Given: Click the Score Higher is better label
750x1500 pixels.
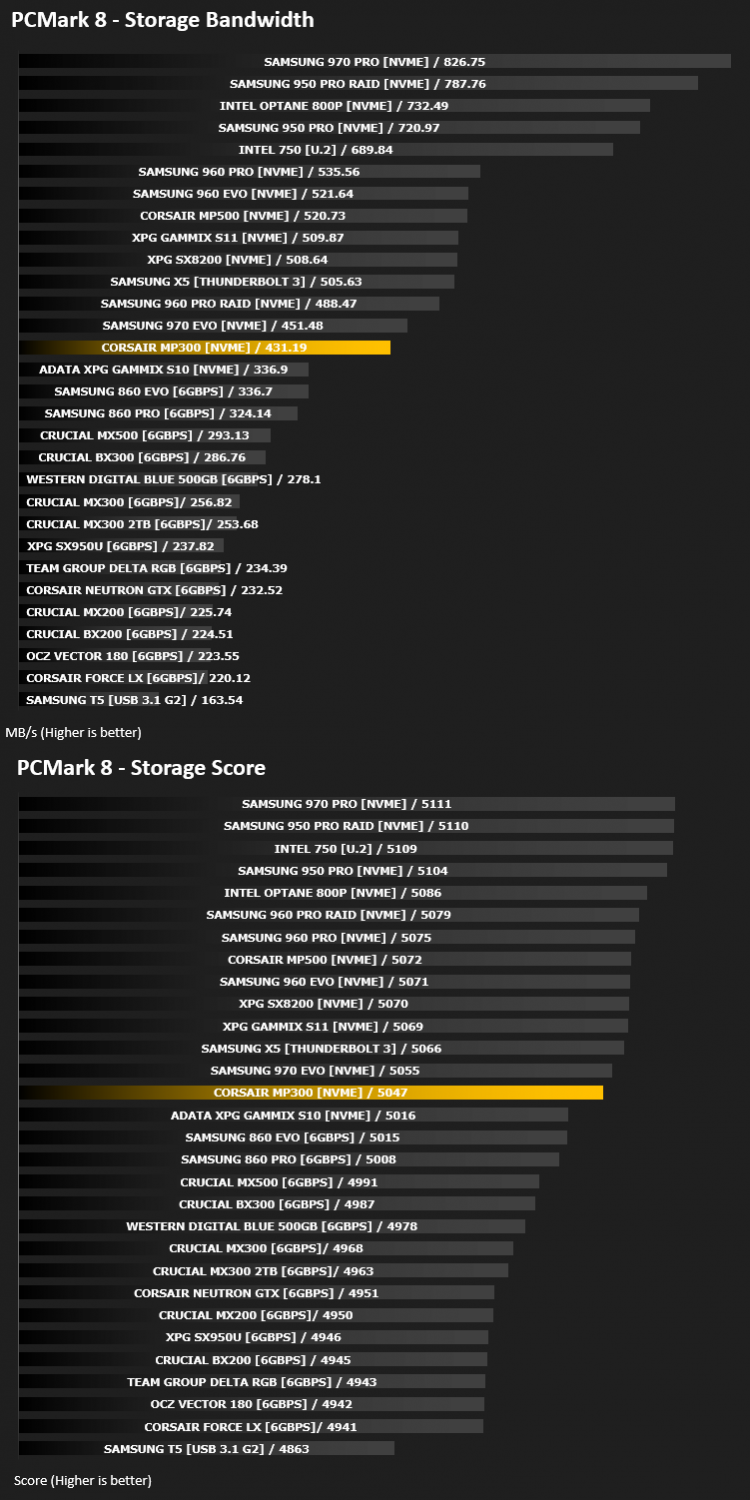Looking at the screenshot, I should (83, 1480).
